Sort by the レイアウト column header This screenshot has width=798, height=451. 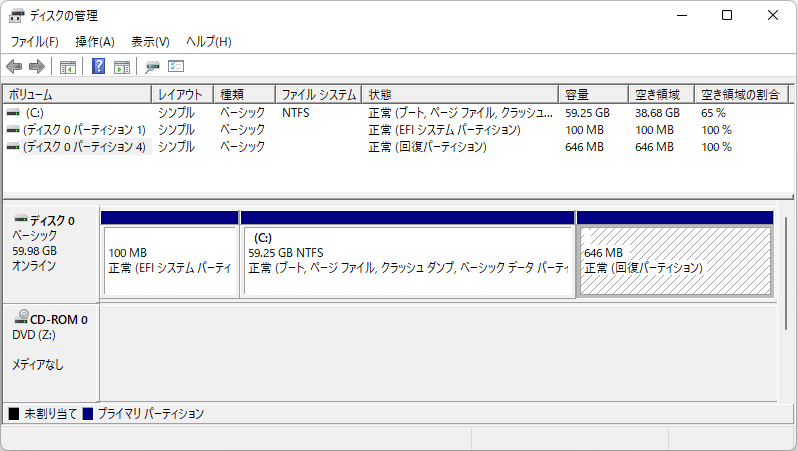(182, 95)
